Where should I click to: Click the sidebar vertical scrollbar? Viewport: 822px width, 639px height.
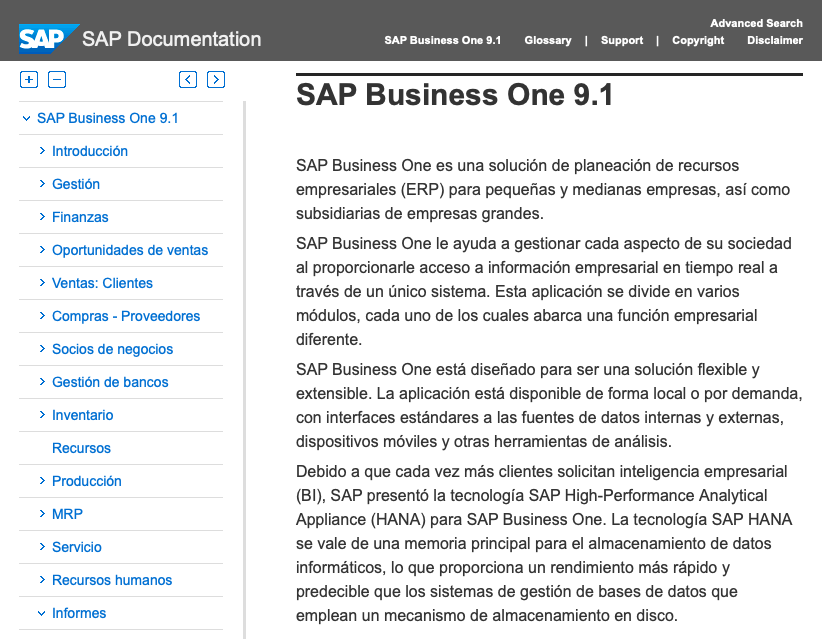pos(244,370)
